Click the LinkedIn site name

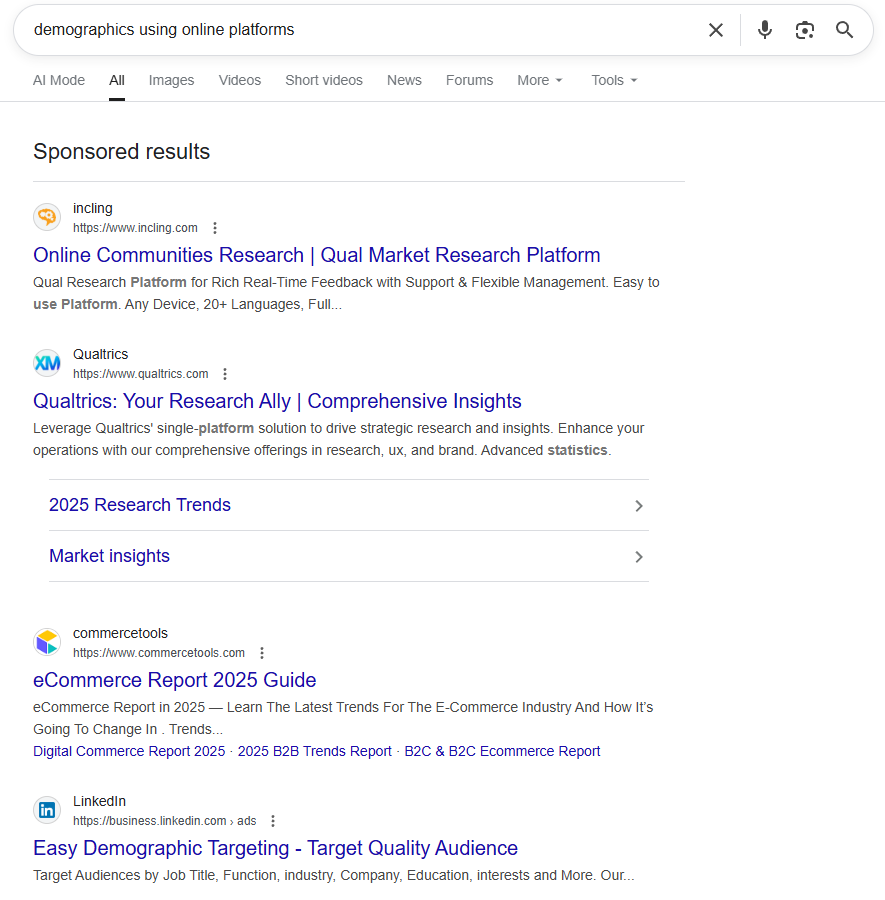[99, 801]
